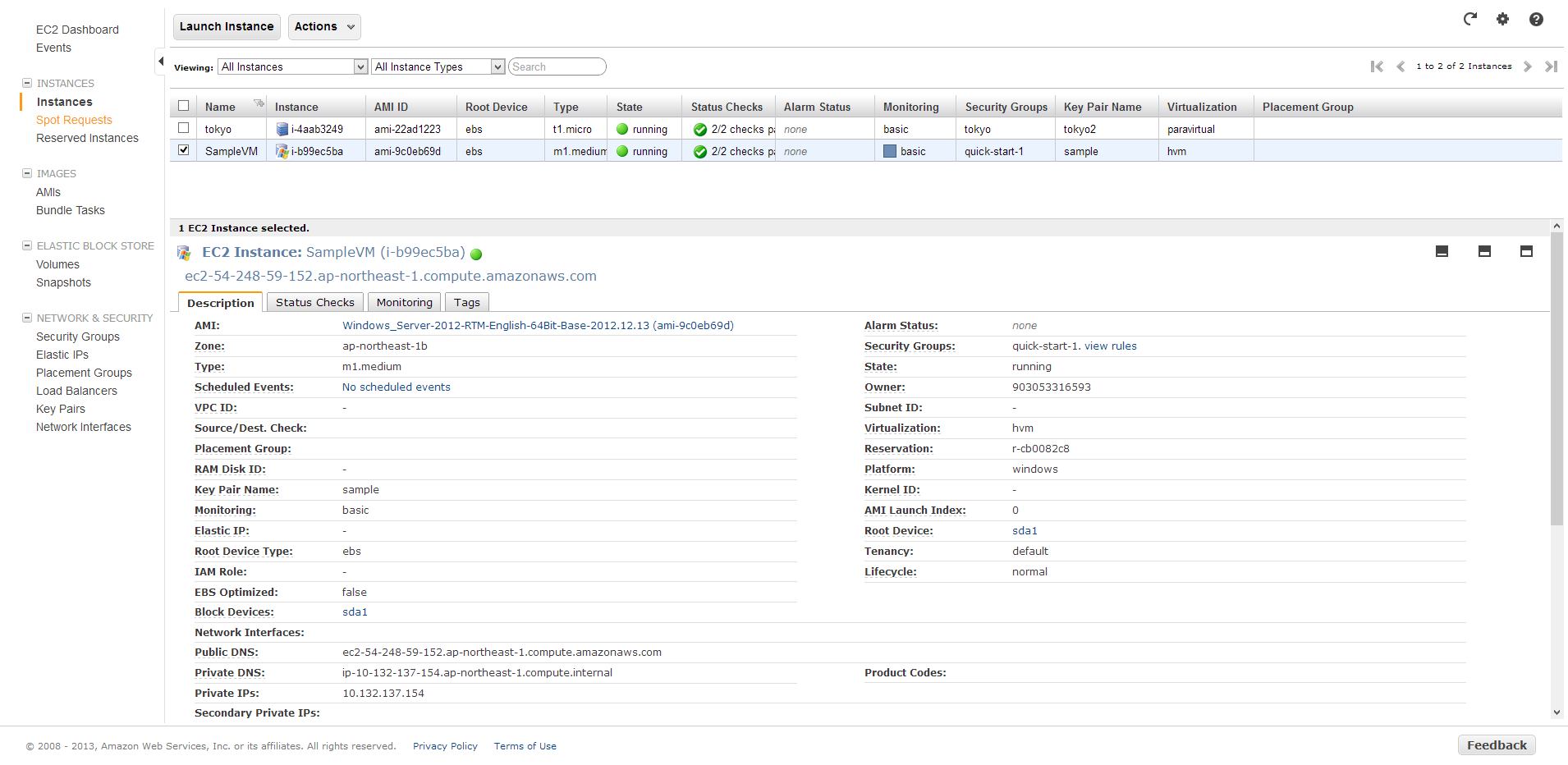The width and height of the screenshot is (1568, 765).
Task: Collapse the INSTANCES sidebar section
Action: [x=27, y=83]
